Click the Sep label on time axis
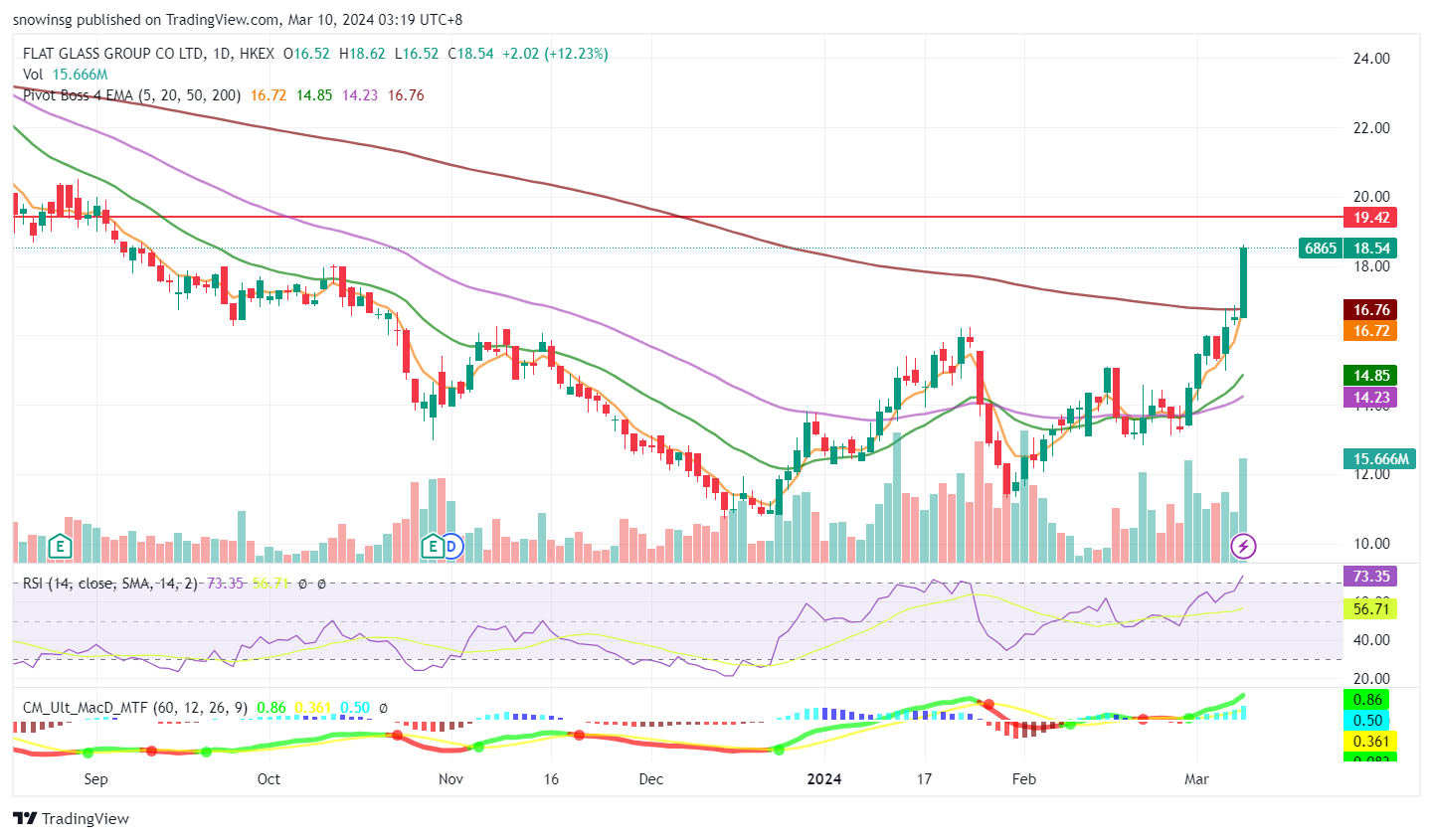 95,779
